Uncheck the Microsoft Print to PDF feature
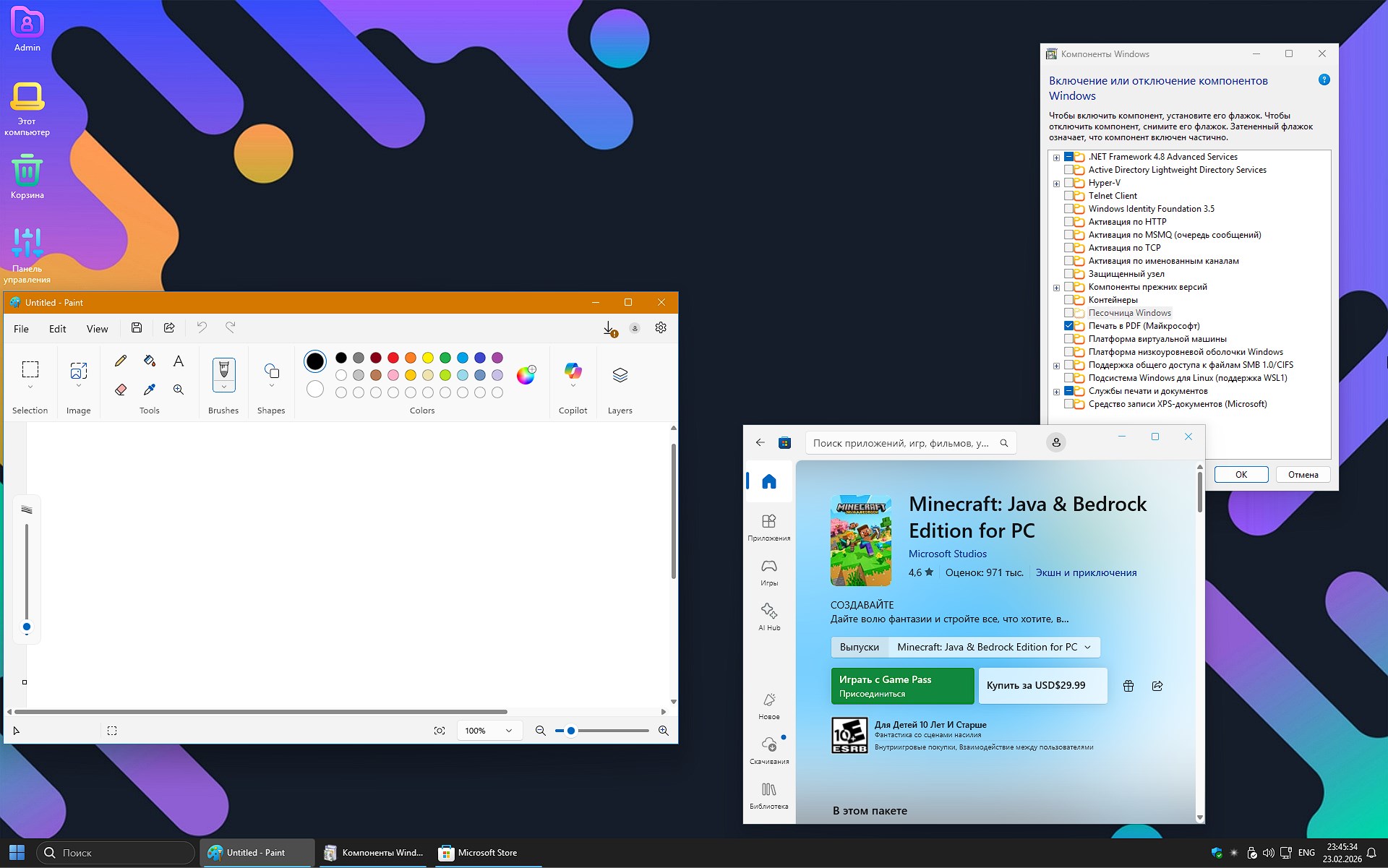Viewport: 1388px width, 868px height. point(1068,326)
